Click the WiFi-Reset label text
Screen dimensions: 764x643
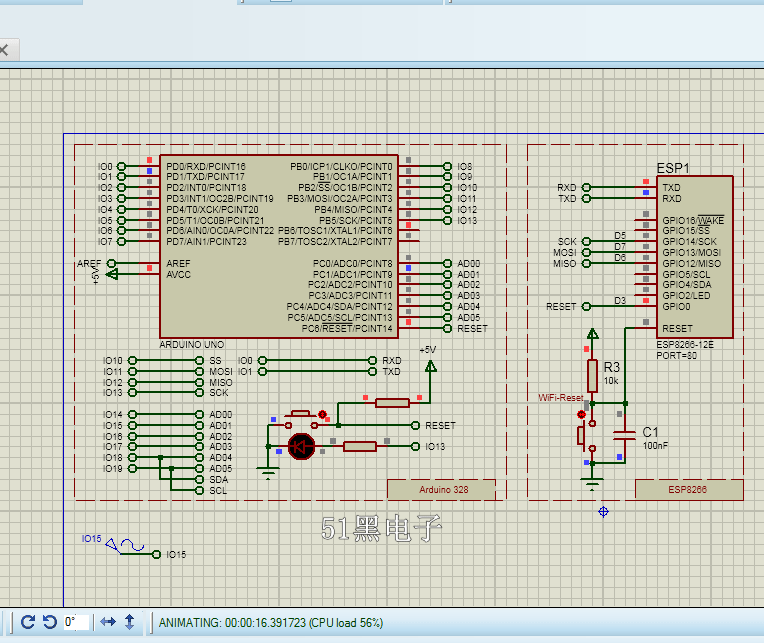click(x=561, y=397)
